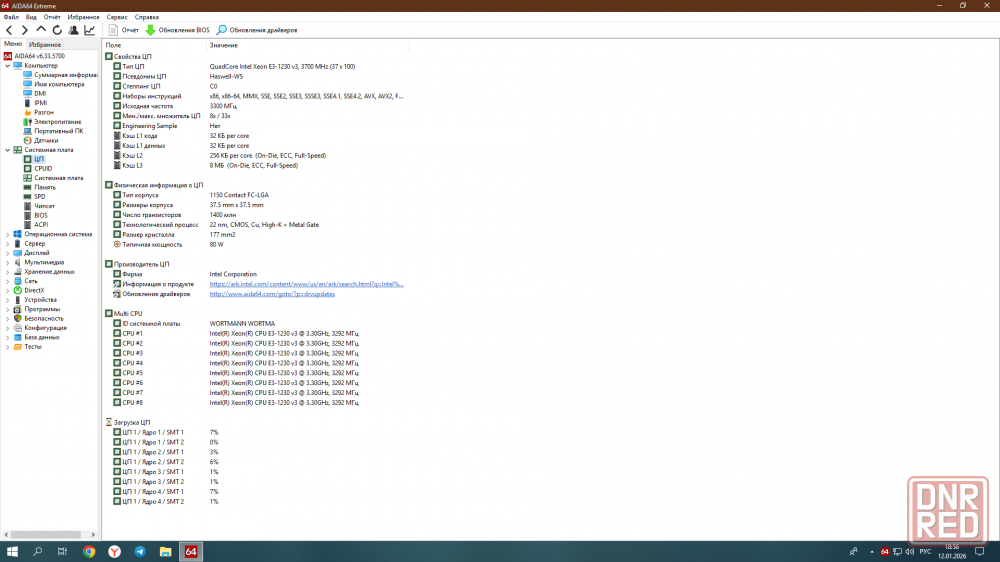
Task: Click the Значение column header
Action: 224,45
